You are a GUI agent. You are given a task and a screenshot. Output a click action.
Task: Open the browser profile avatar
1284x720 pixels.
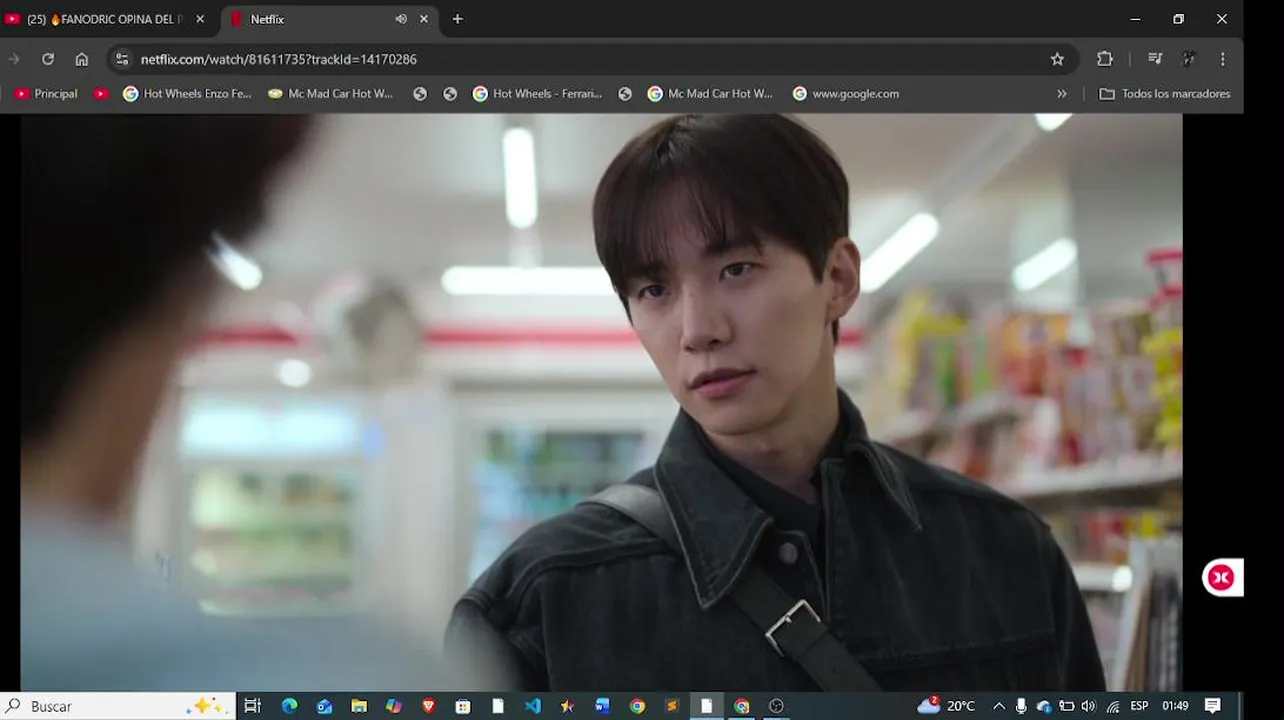click(x=1189, y=59)
